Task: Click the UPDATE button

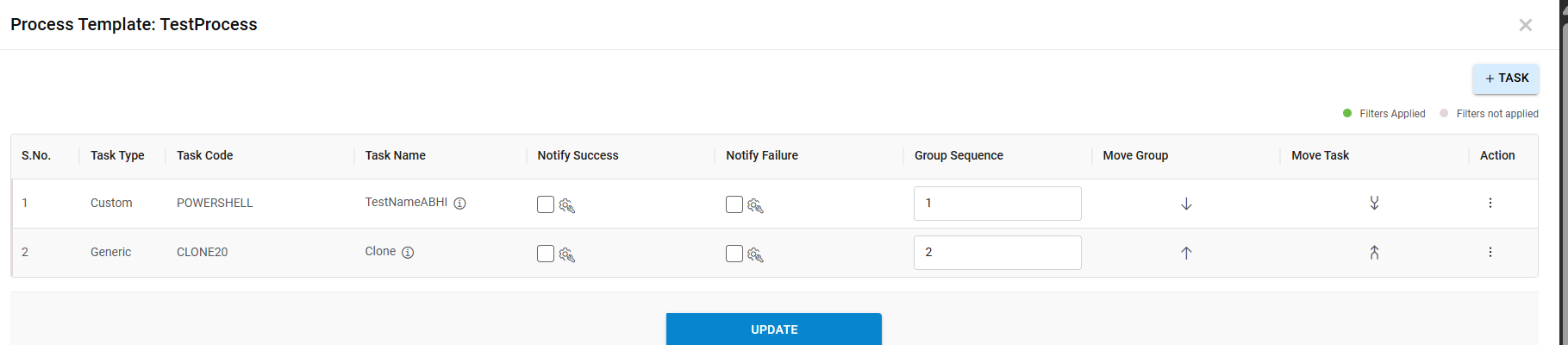Action: click(773, 329)
